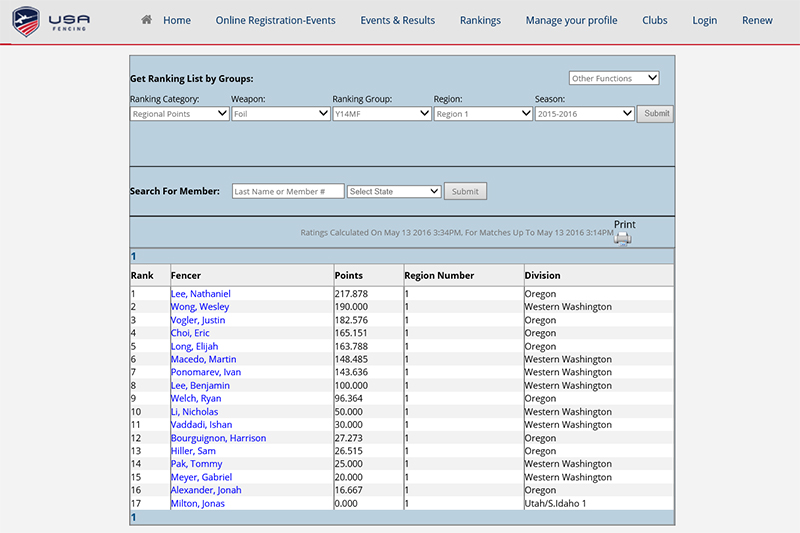Expand the Other Functions dropdown
Viewport: 800px width, 533px height.
point(614,78)
